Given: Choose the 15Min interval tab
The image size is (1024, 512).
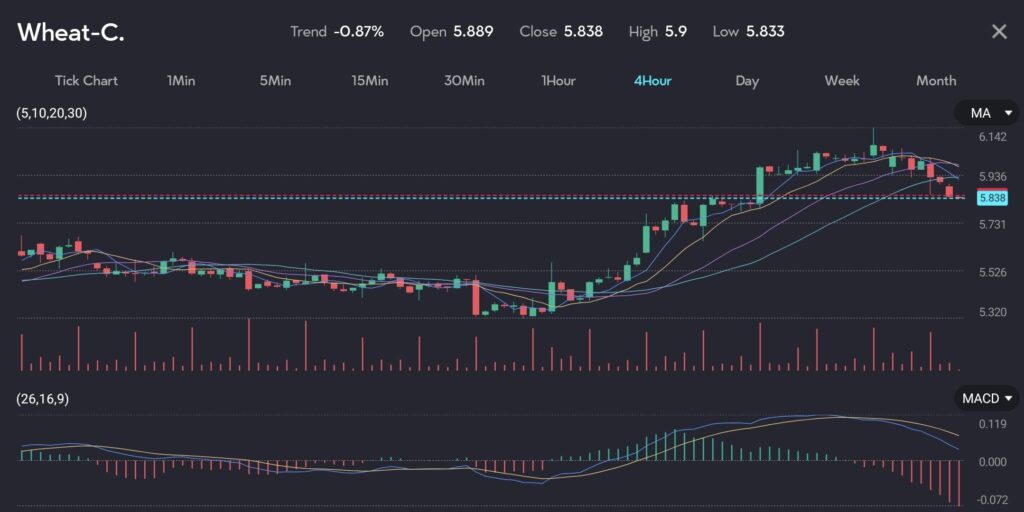Looking at the screenshot, I should [369, 81].
